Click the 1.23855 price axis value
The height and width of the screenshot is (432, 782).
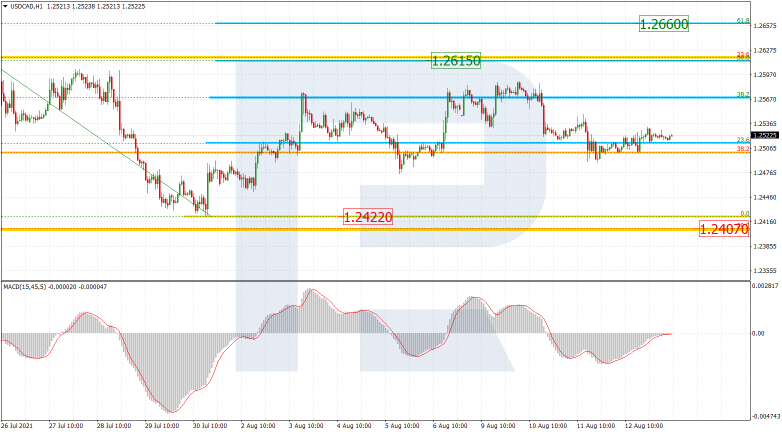pos(765,246)
